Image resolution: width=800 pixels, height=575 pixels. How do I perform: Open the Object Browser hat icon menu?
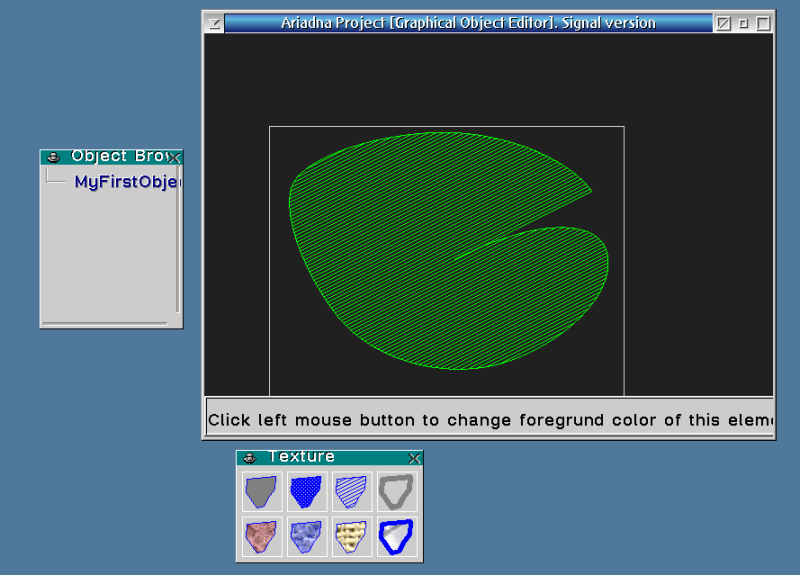[53, 157]
